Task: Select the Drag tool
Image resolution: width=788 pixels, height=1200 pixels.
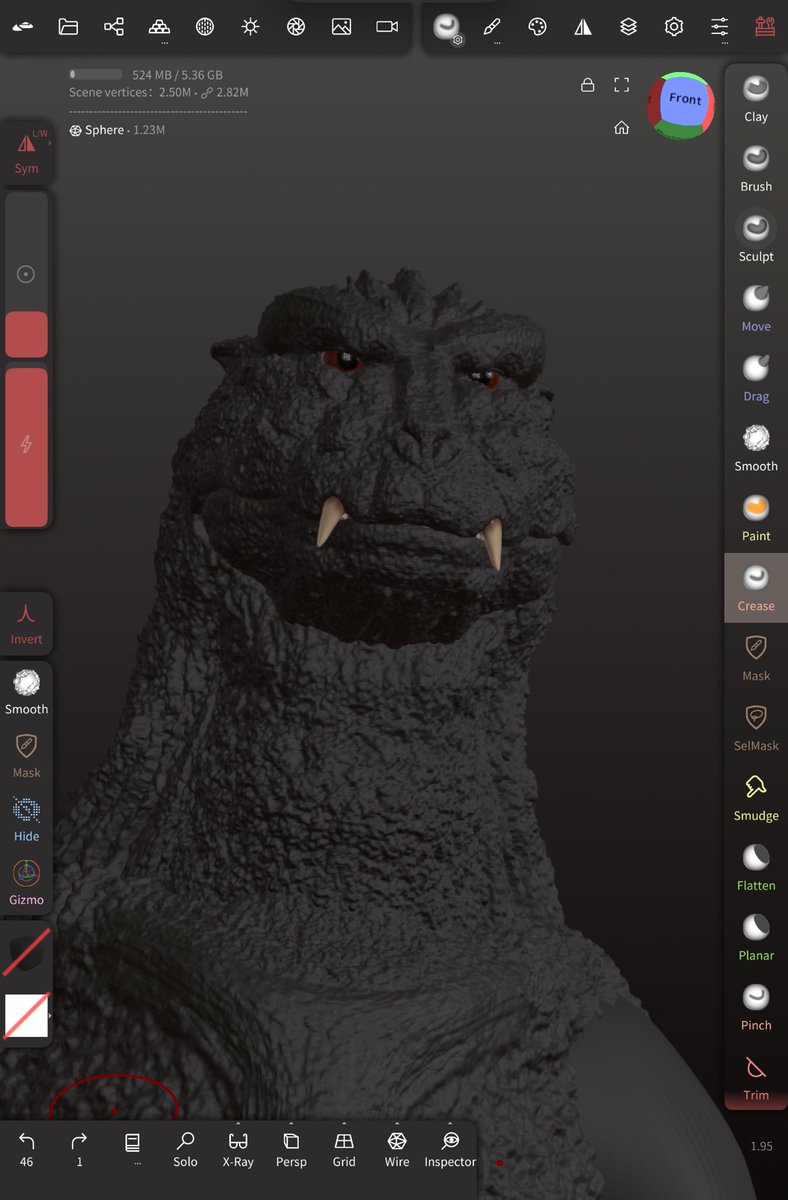Action: coord(756,378)
